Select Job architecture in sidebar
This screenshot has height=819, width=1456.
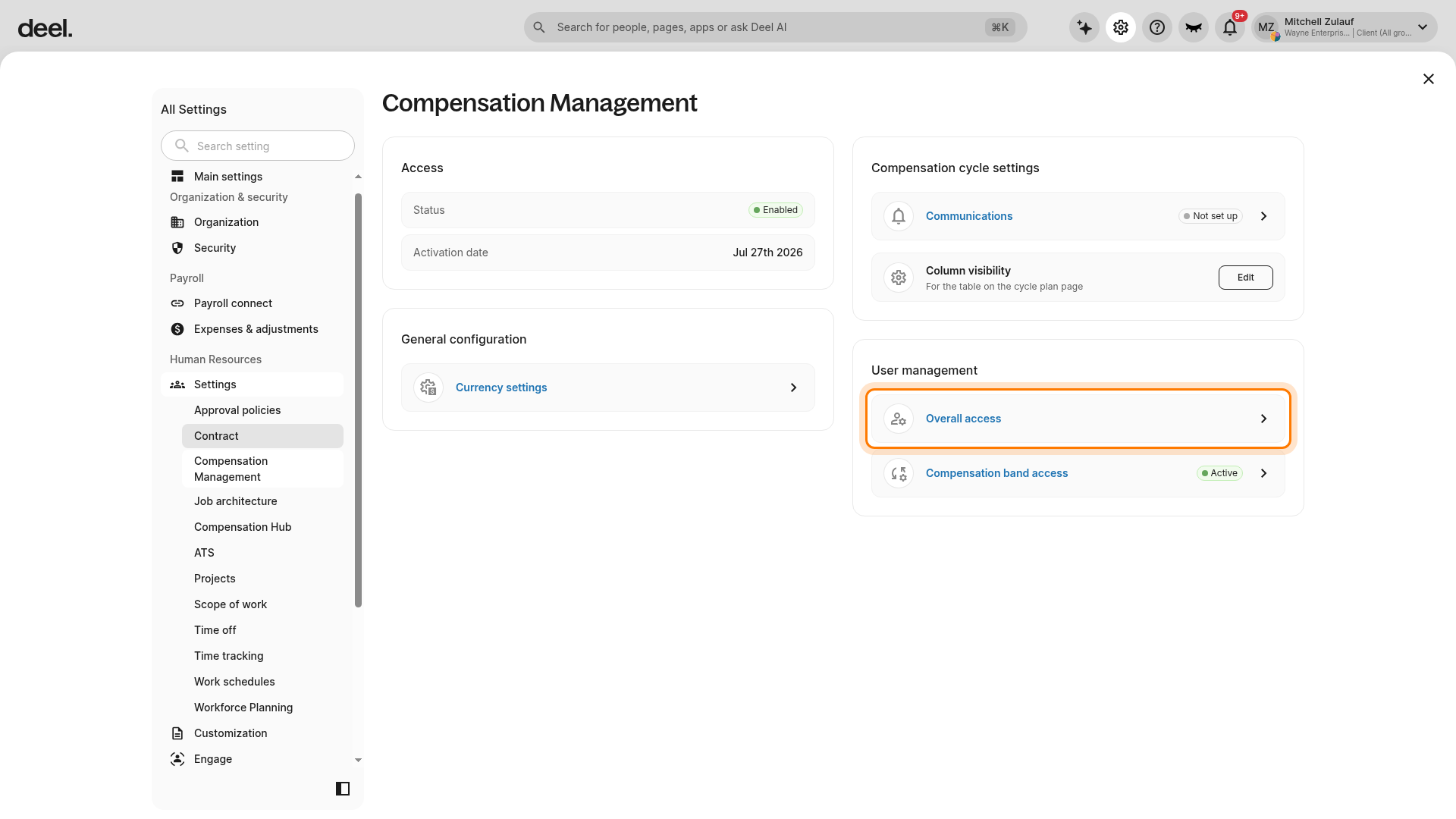262,501
